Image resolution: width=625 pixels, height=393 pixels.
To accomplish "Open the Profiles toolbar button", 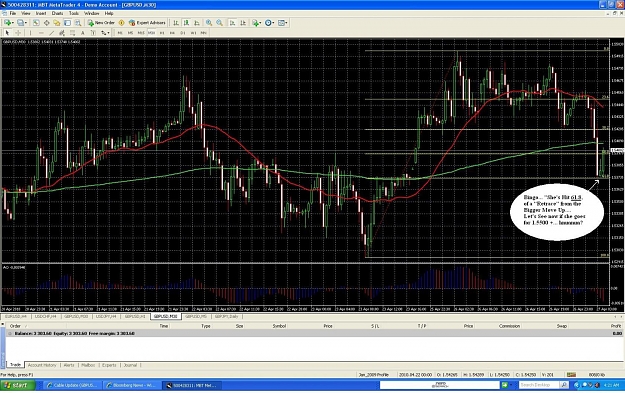I will coord(21,23).
